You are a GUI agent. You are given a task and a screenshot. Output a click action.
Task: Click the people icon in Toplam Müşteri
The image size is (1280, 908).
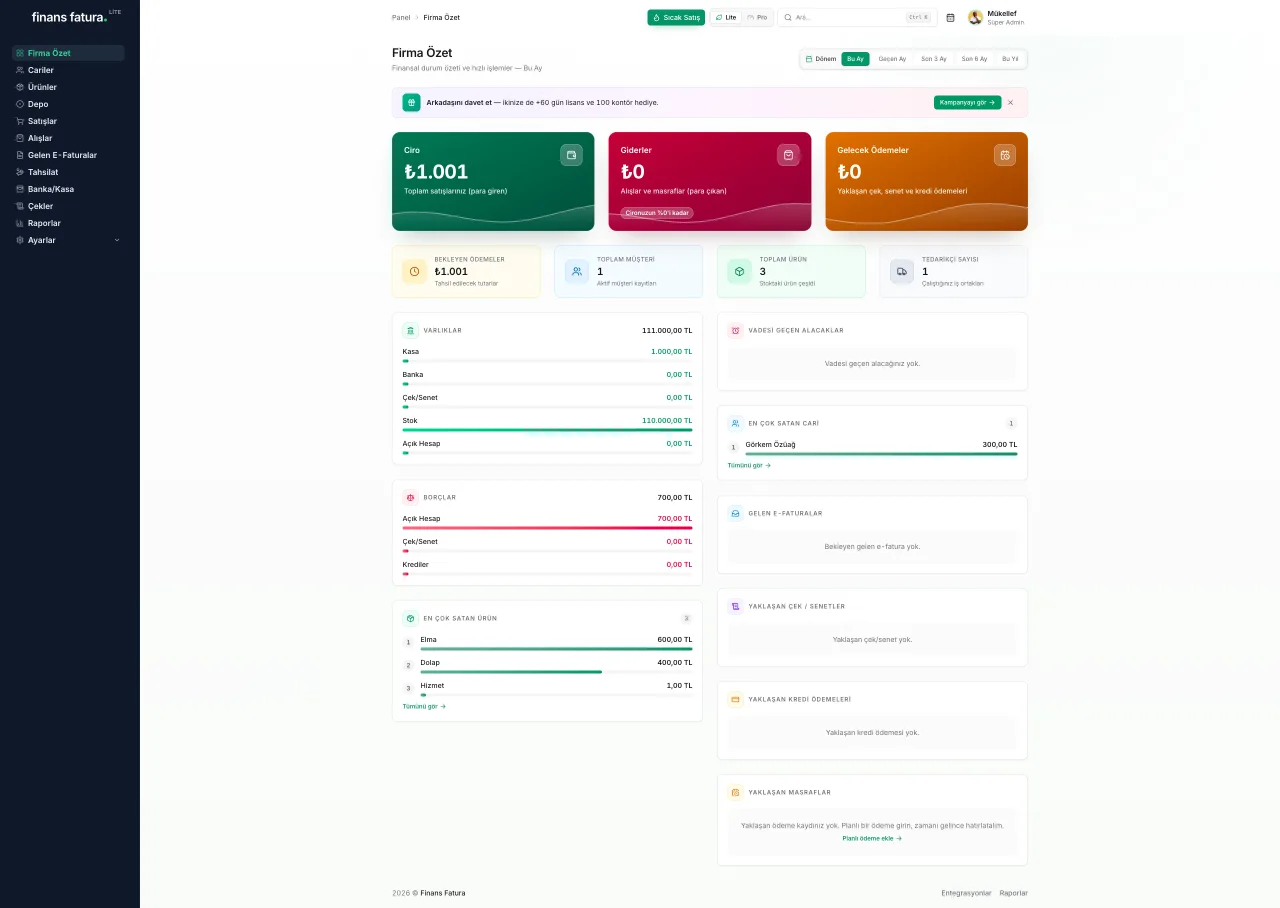point(577,271)
